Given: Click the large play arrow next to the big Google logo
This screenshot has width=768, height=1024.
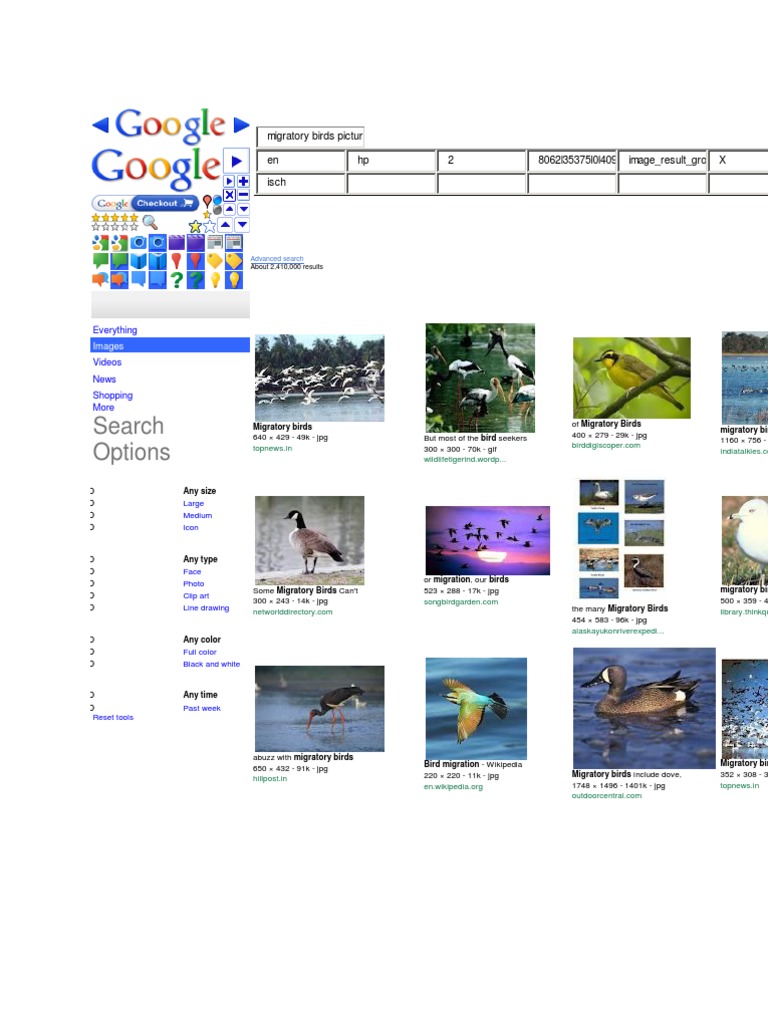Looking at the screenshot, I should click(x=236, y=161).
